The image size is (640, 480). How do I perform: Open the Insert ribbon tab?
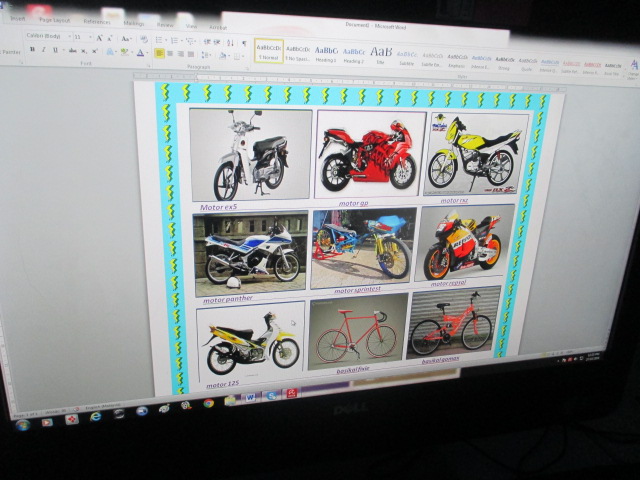pyautogui.click(x=17, y=18)
